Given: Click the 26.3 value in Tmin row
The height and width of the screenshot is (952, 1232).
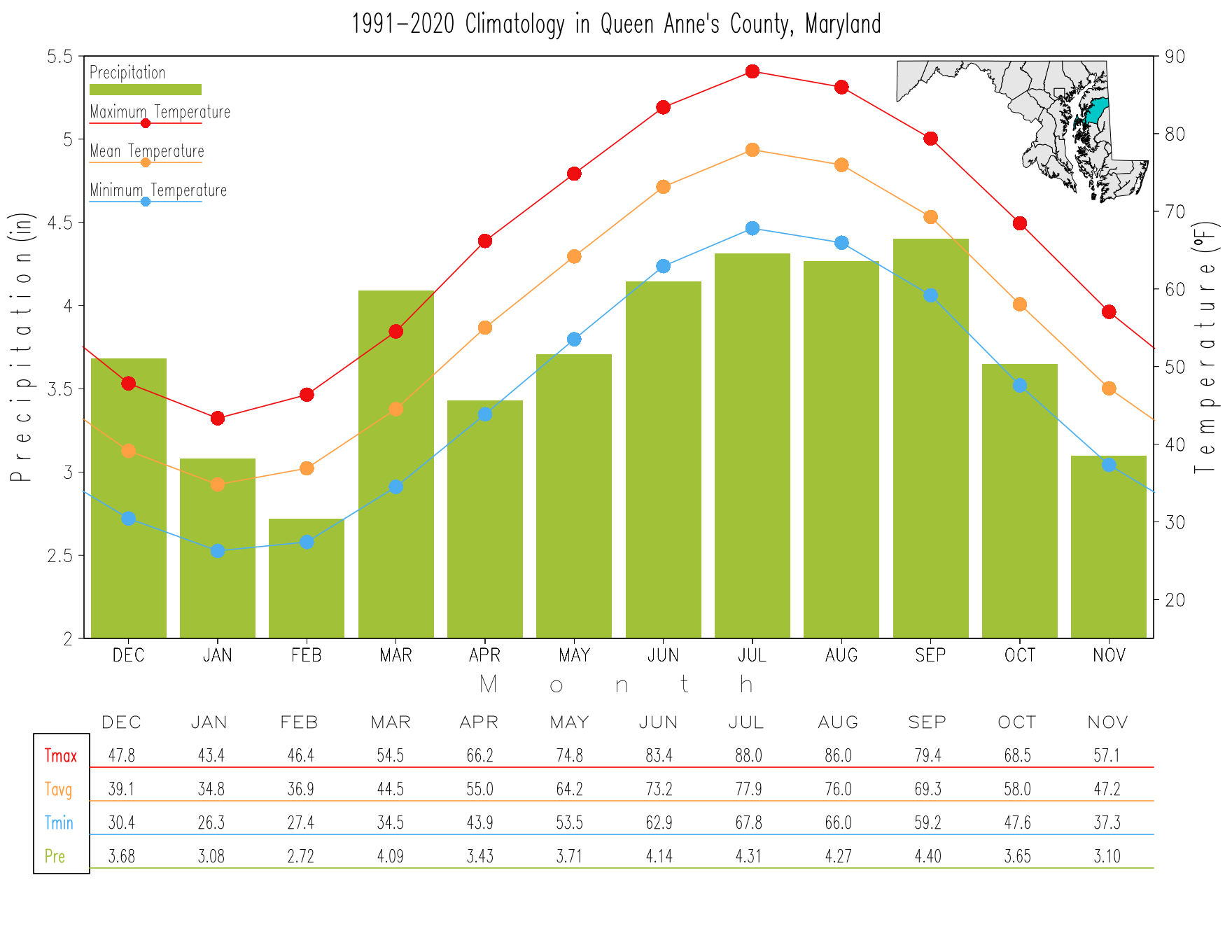Looking at the screenshot, I should click(211, 822).
